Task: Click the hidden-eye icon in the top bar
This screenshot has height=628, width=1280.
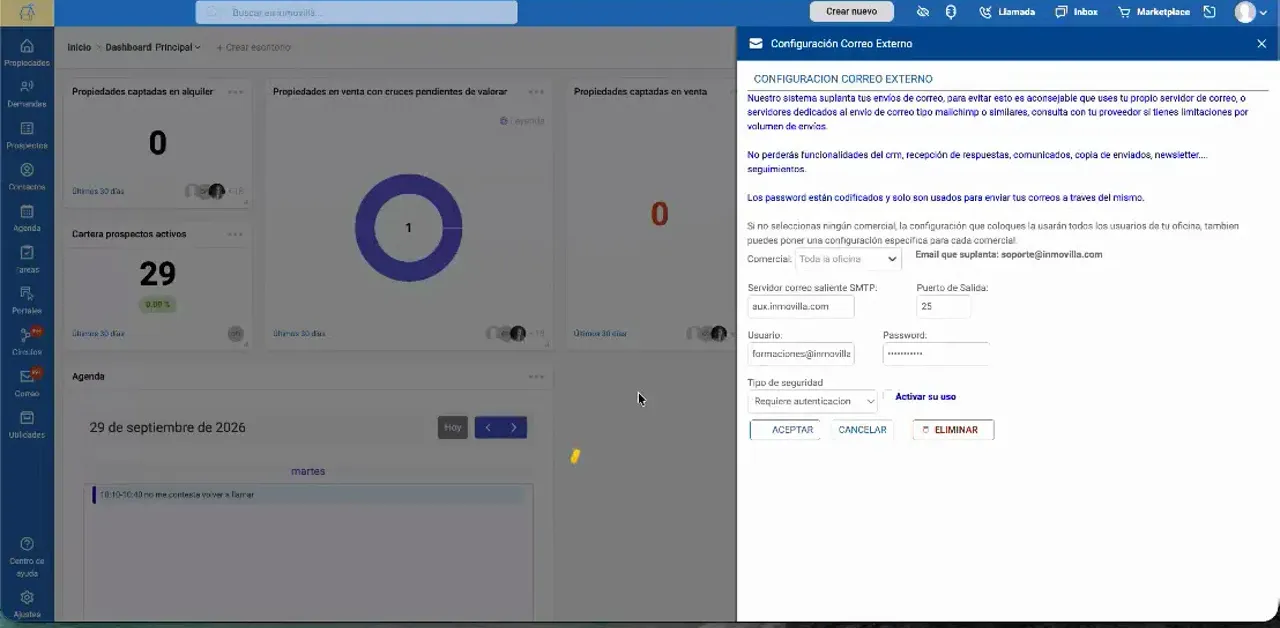Action: pyautogui.click(x=923, y=12)
